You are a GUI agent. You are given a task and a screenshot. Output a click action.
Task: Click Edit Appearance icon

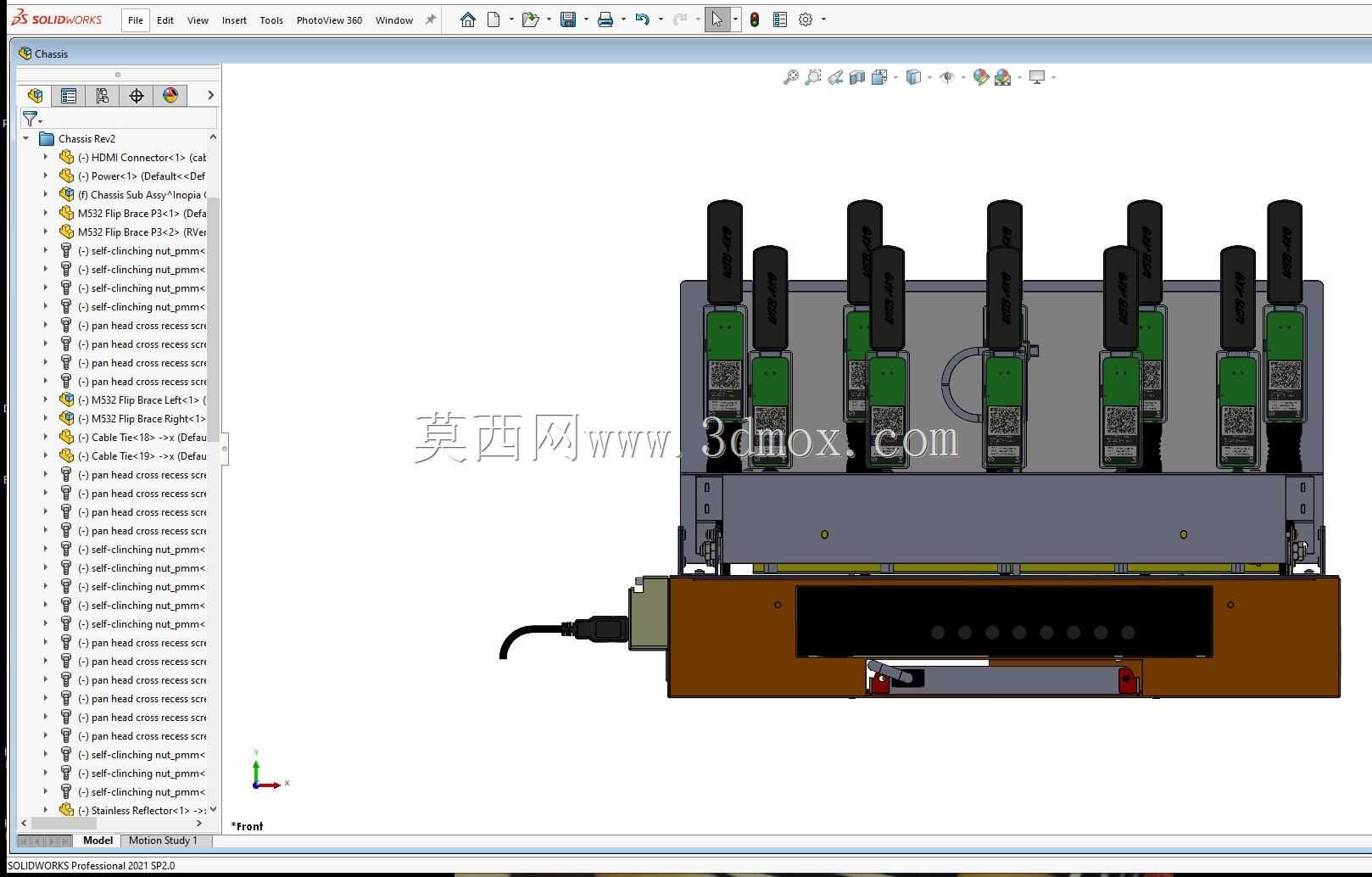pyautogui.click(x=981, y=77)
